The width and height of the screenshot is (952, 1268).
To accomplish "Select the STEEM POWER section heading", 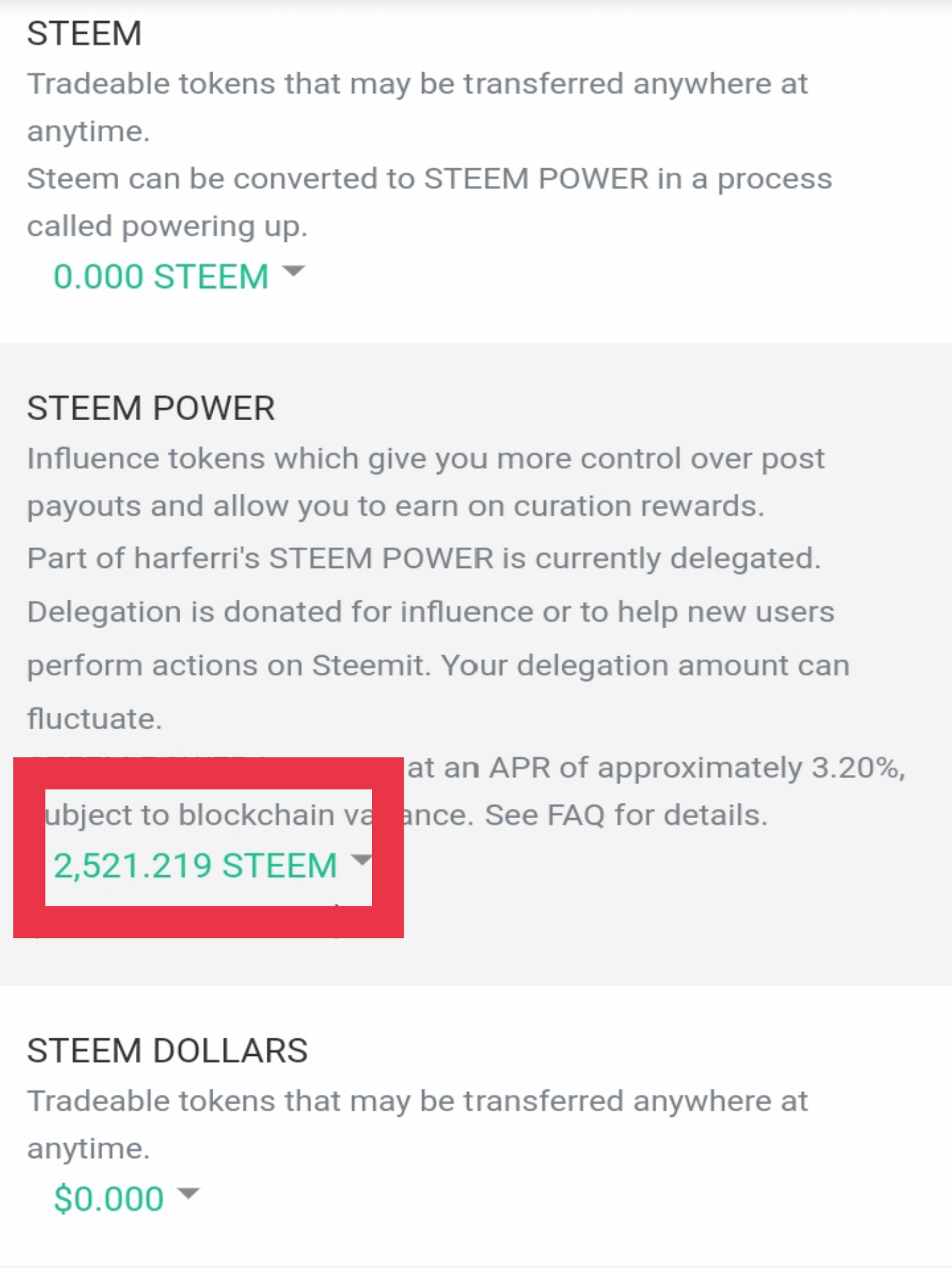I will [x=151, y=407].
